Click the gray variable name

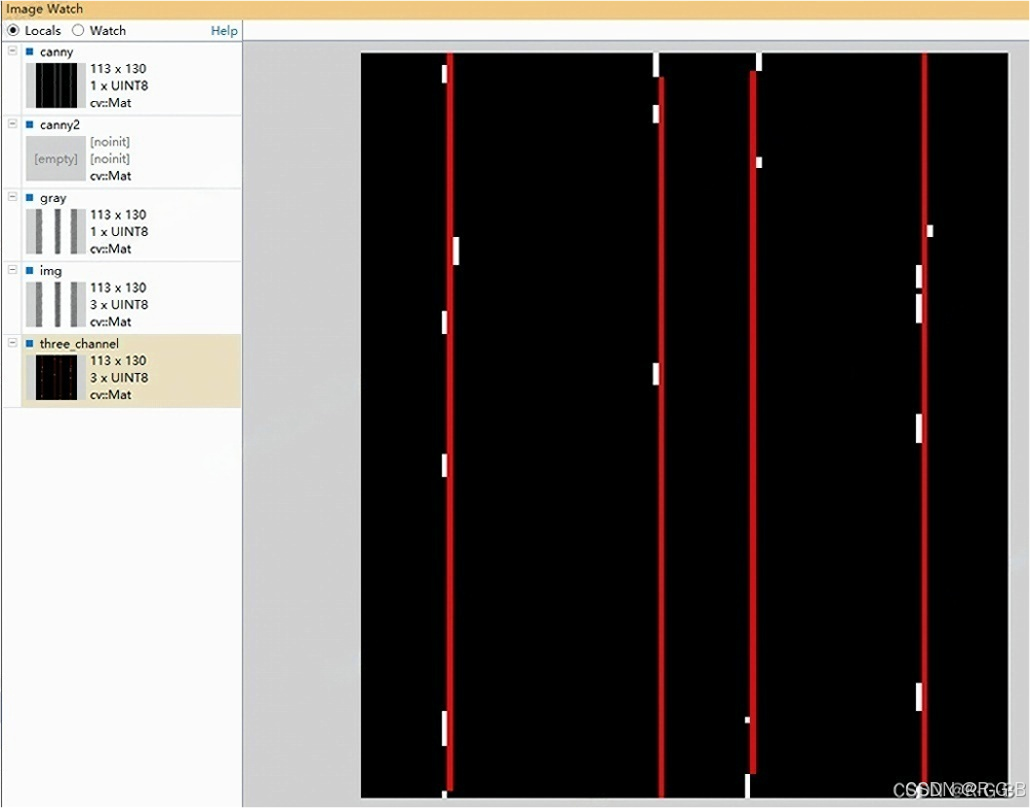tap(53, 198)
